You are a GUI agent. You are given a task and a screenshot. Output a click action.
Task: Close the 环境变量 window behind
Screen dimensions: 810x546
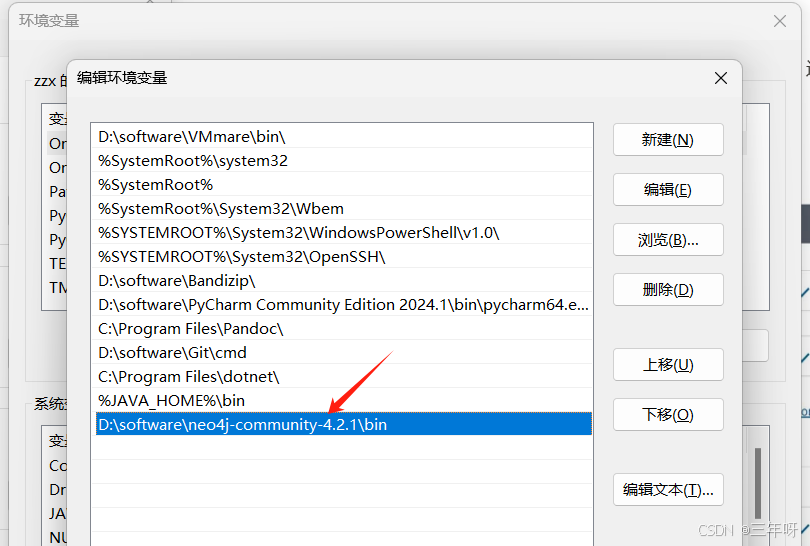pyautogui.click(x=780, y=21)
